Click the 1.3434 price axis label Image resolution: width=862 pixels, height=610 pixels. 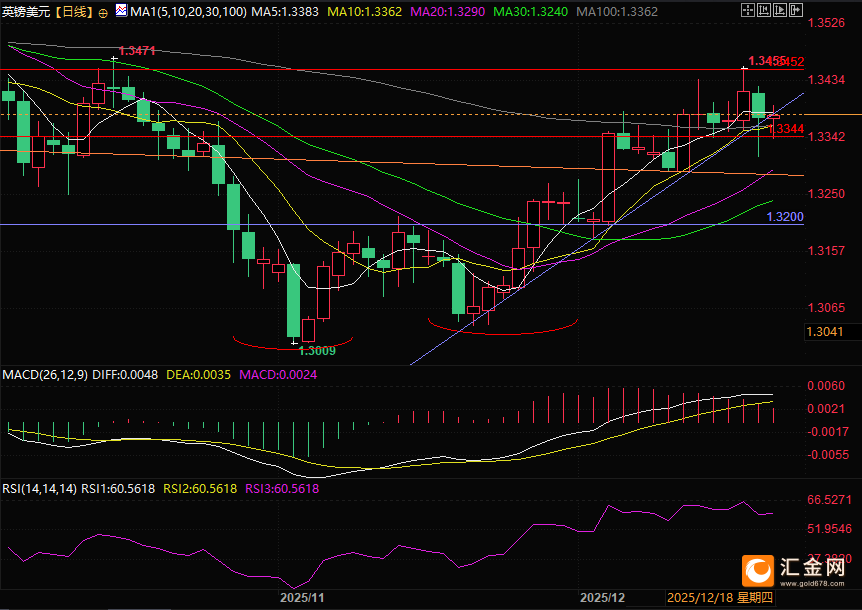point(826,80)
